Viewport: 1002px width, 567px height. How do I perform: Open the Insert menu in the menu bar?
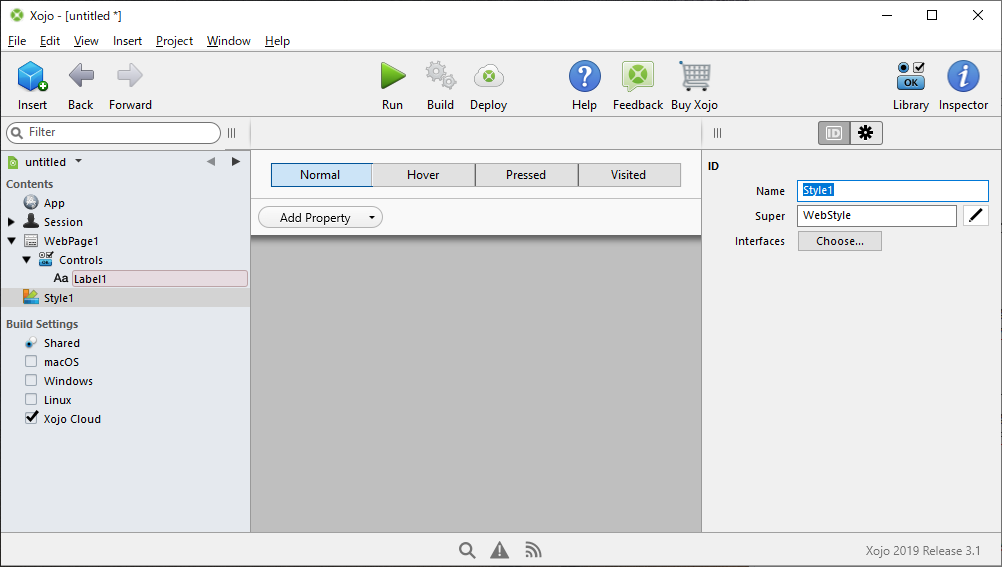(127, 41)
